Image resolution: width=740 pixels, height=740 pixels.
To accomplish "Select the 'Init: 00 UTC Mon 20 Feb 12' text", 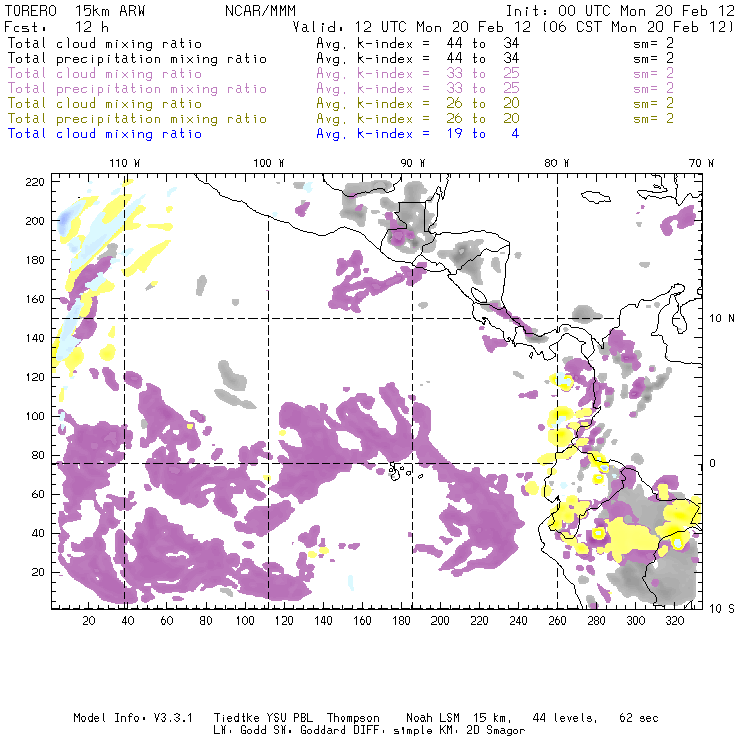I will pos(621,11).
